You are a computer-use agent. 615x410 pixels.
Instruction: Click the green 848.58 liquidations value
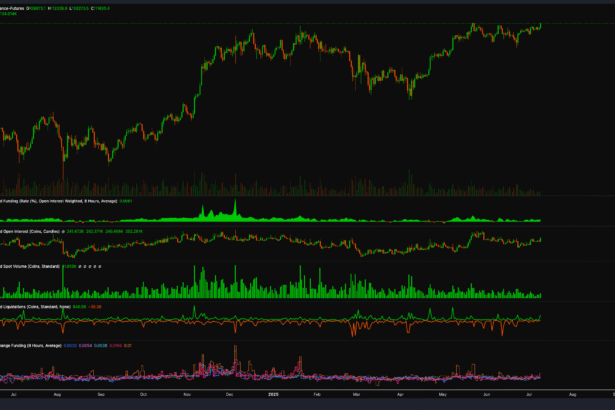click(x=80, y=307)
